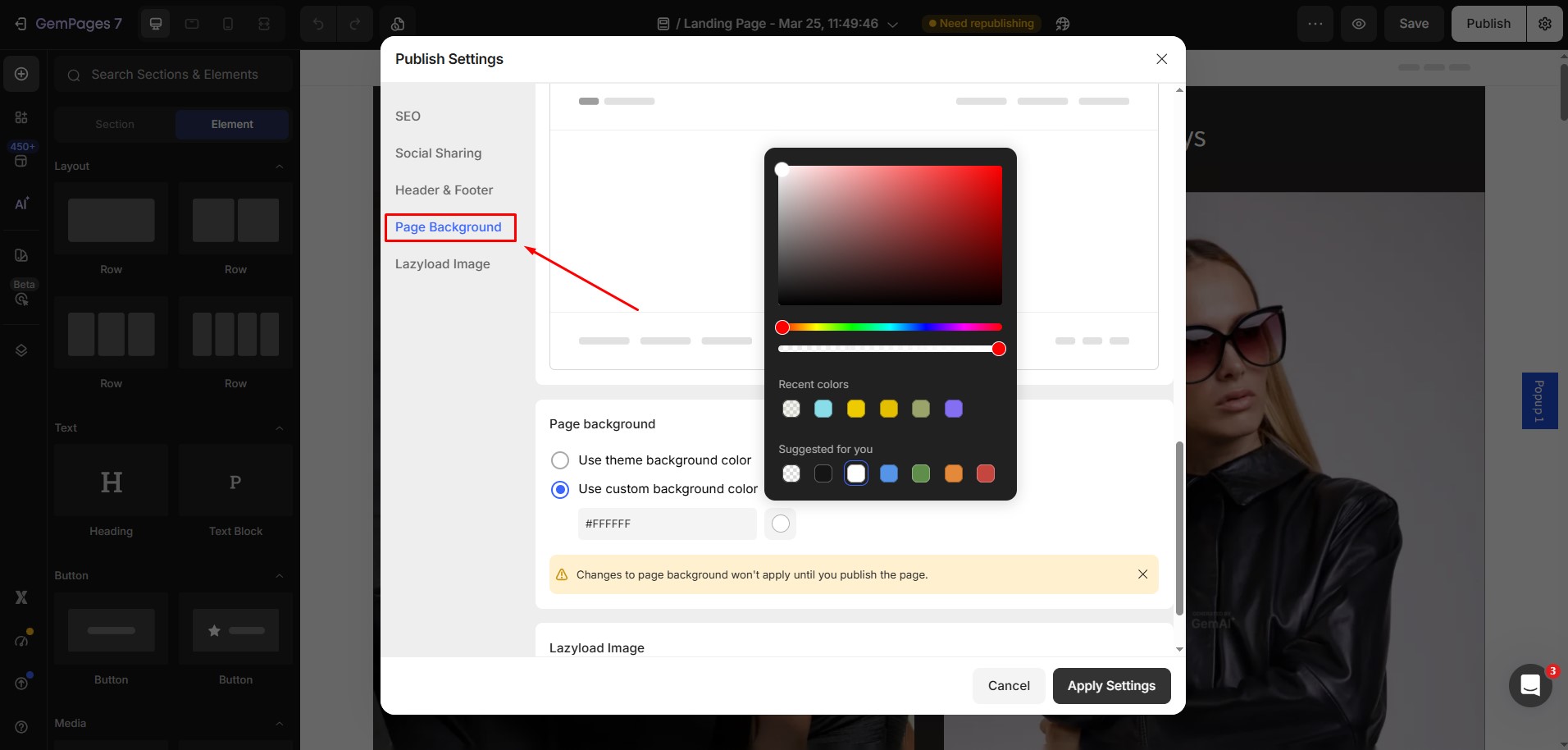The width and height of the screenshot is (1568, 750).
Task: Click the Publish button
Action: pos(1488,24)
